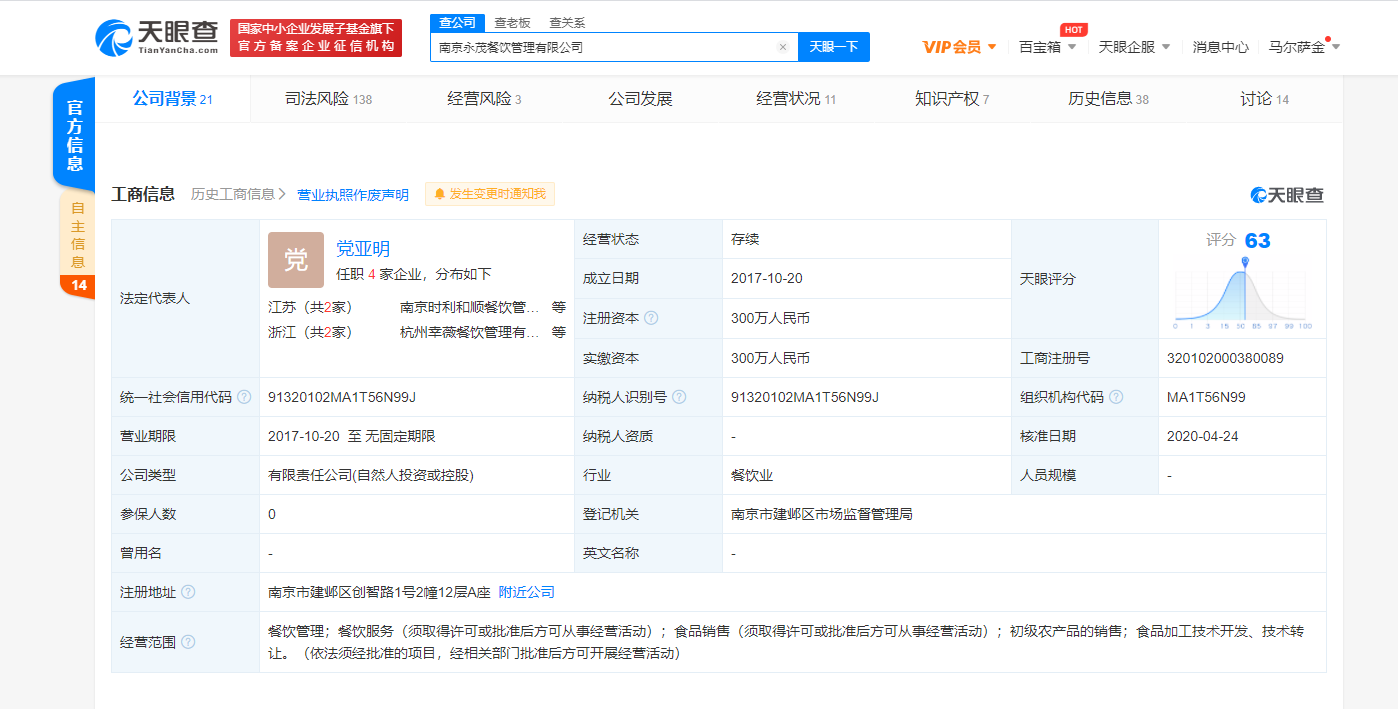Open help icon beside 组织机构代码
Viewport: 1398px width, 709px height.
[1116, 397]
